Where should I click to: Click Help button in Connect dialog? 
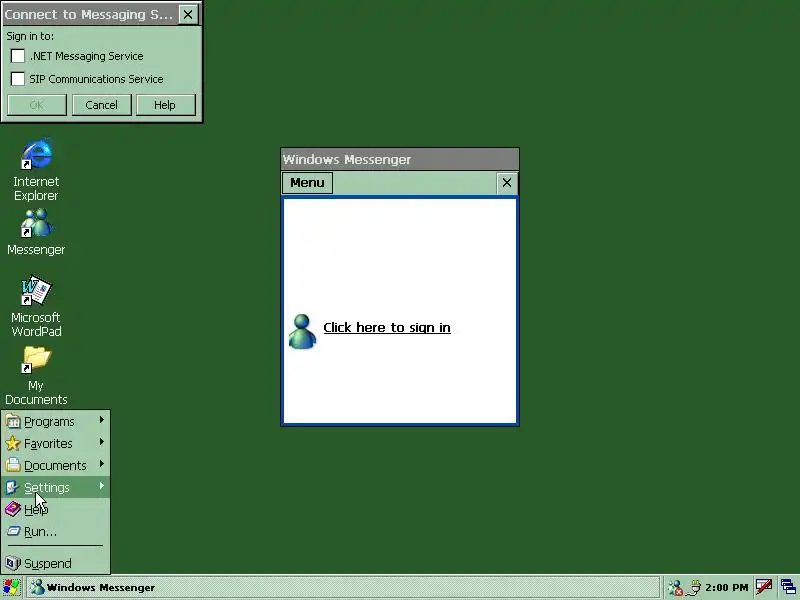point(165,105)
